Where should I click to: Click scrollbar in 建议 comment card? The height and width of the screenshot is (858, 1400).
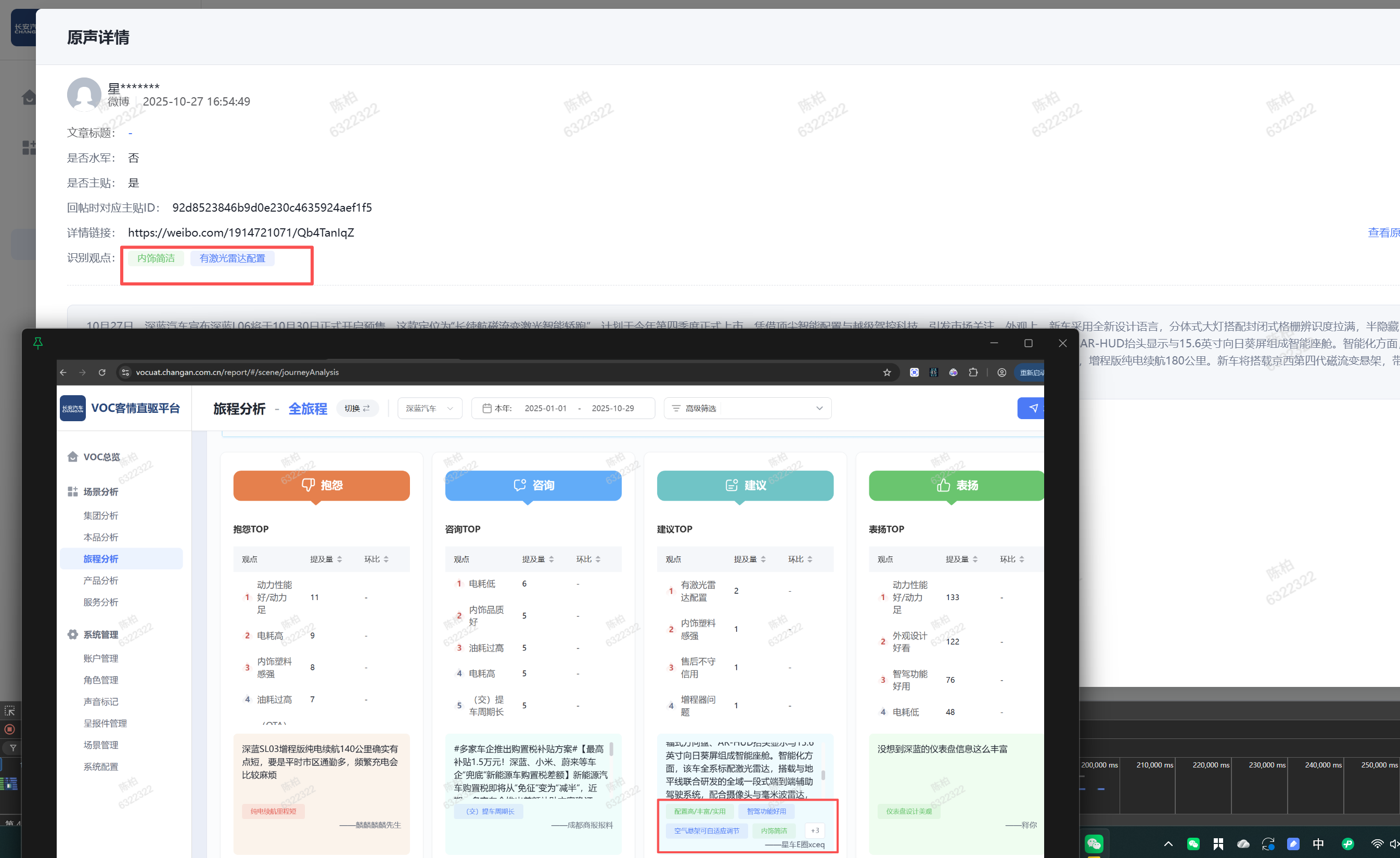(823, 775)
